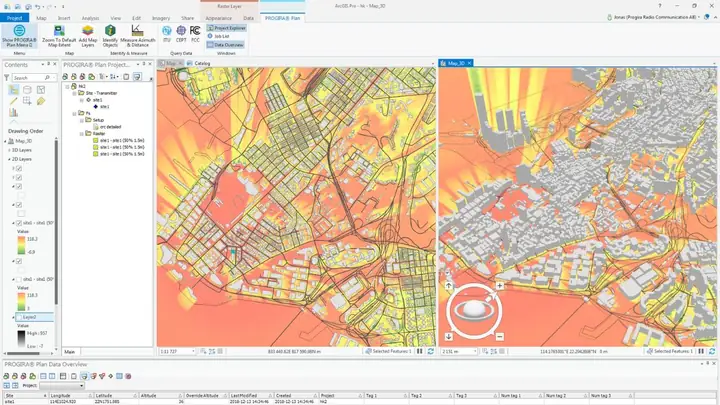This screenshot has height=405, width=720.
Task: Toggle the Data Overview window
Action: tap(225, 45)
